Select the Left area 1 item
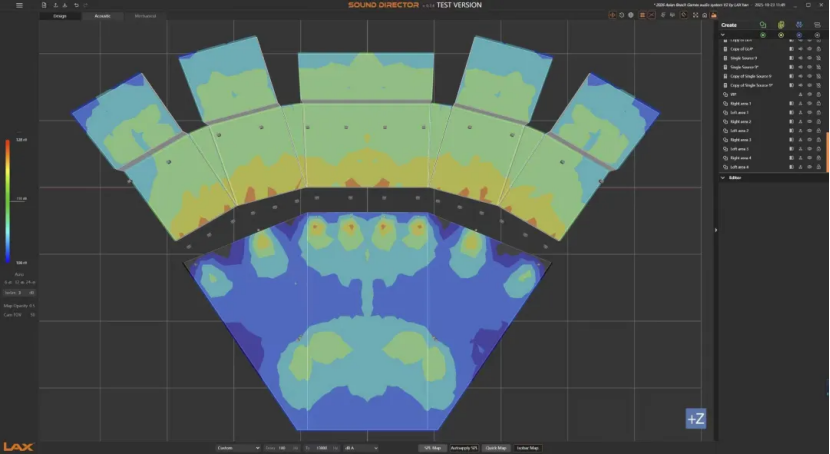The image size is (830, 454). pos(772,112)
